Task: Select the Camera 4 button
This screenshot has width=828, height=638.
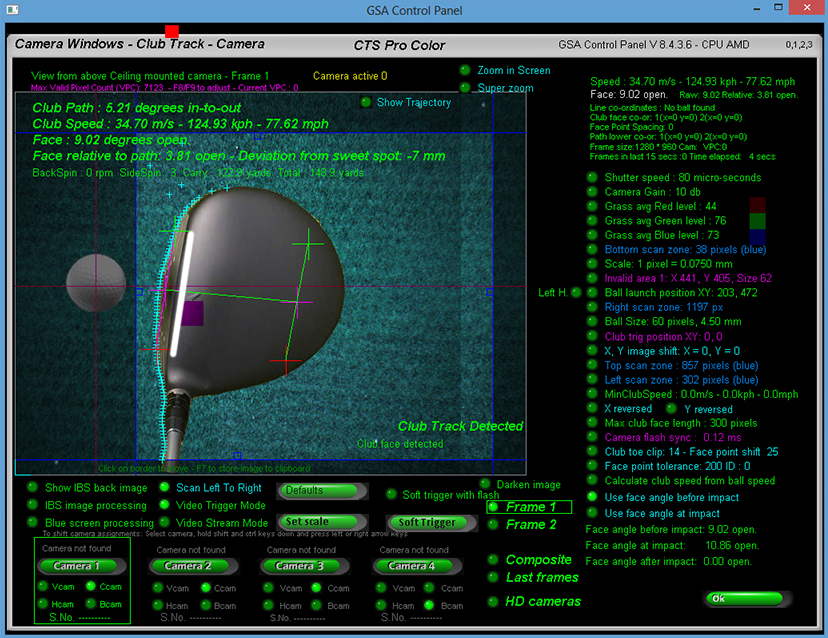Action: point(417,566)
